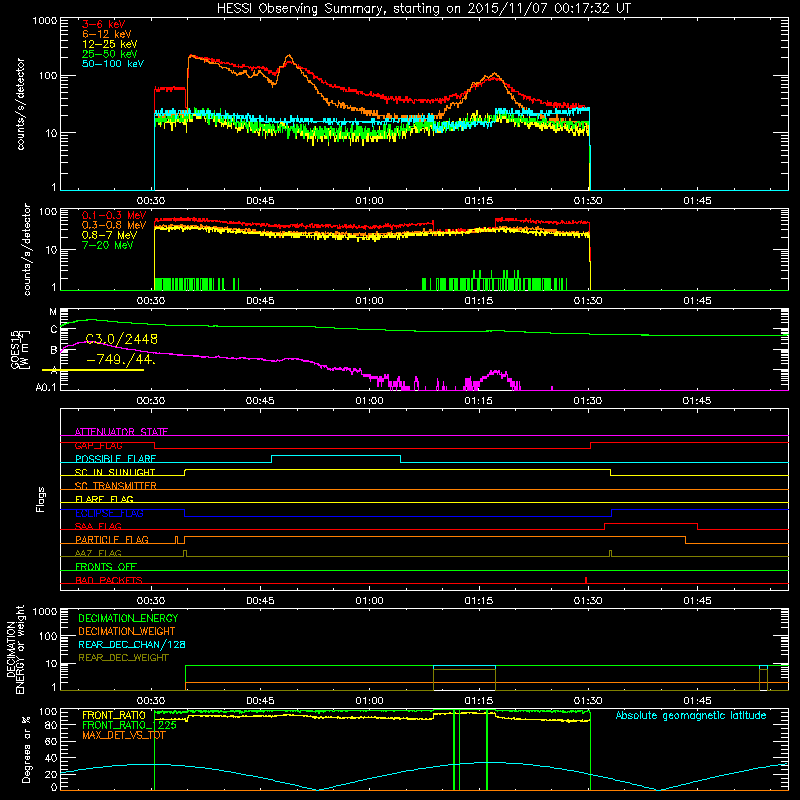Select the ECLIPSE_FLAG label
The height and width of the screenshot is (800, 800).
[x=109, y=513]
